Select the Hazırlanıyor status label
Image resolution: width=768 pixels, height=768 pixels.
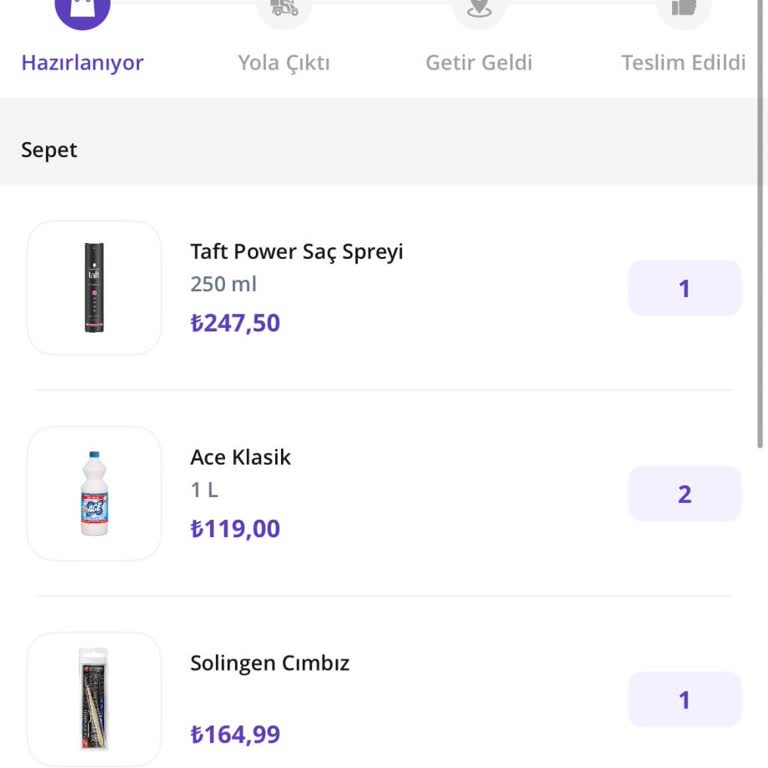coord(82,63)
